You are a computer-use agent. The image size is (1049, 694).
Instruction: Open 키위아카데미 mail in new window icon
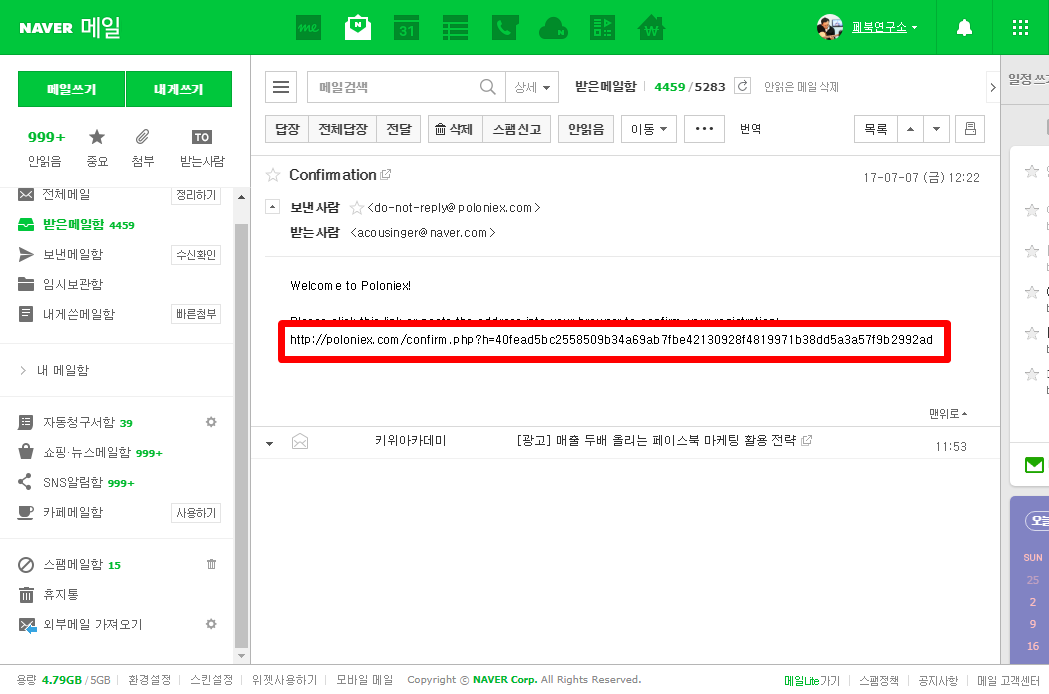coord(807,440)
